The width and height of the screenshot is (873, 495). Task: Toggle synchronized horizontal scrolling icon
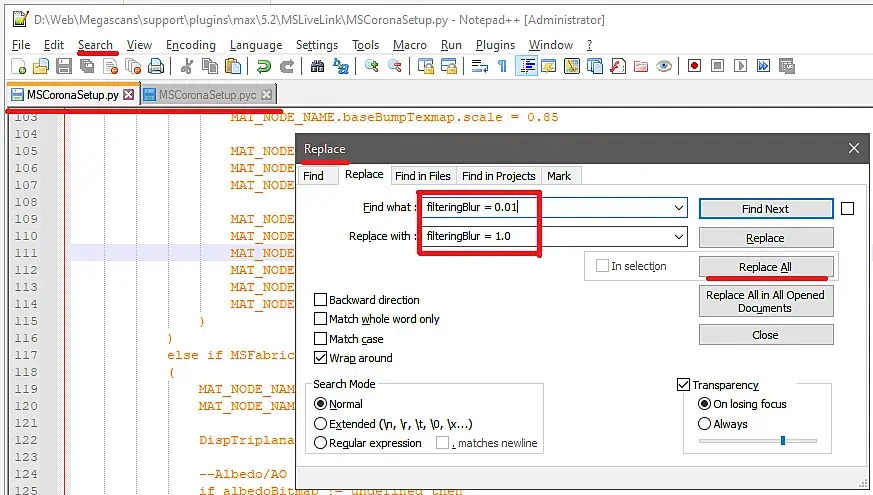coord(448,66)
